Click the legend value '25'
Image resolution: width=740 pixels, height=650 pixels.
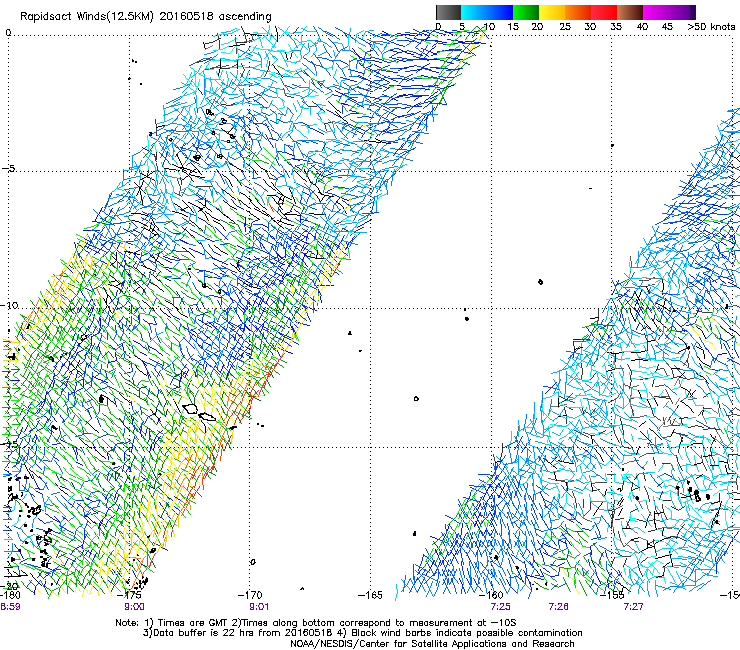[565, 26]
